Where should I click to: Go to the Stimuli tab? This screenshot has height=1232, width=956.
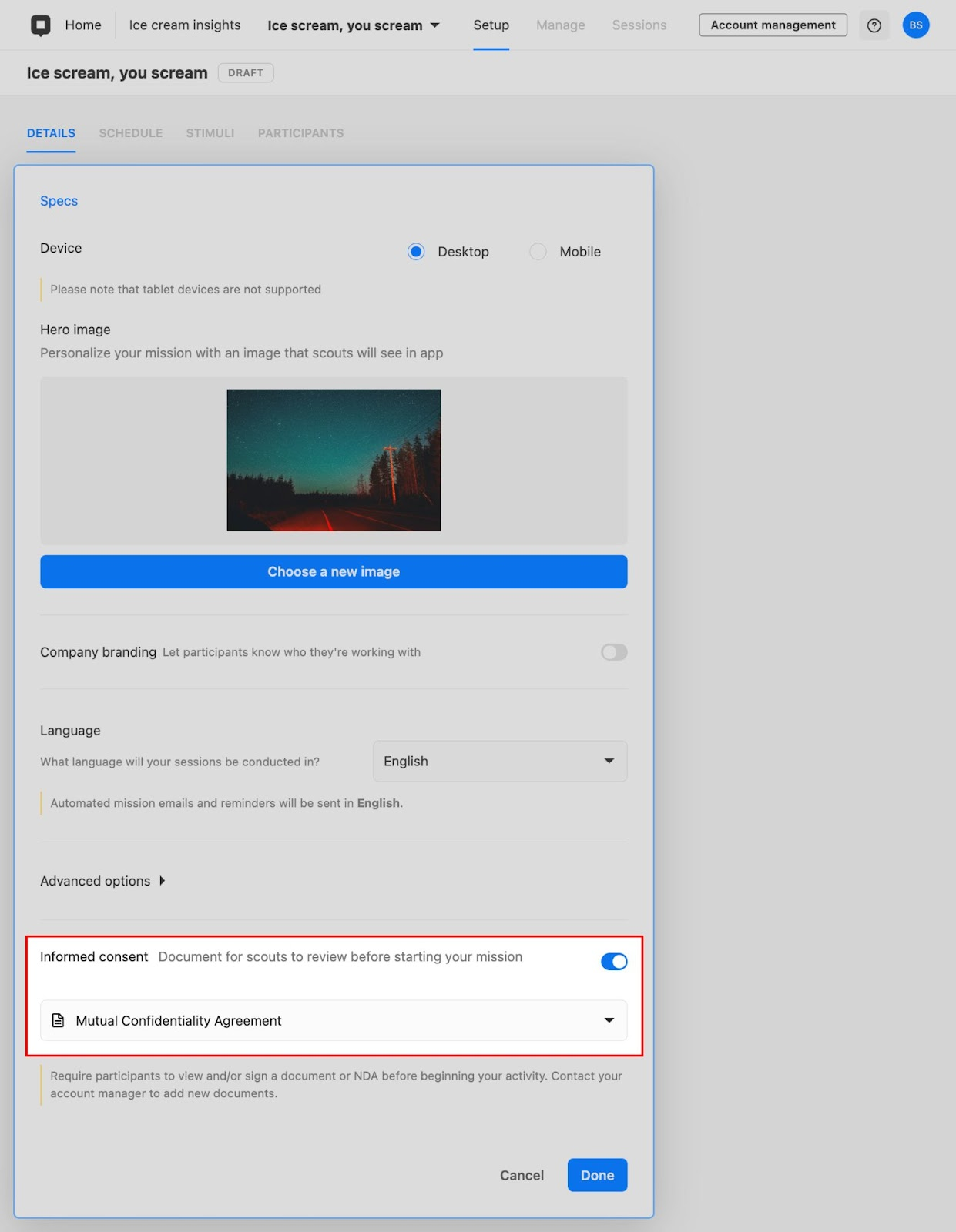pos(210,133)
